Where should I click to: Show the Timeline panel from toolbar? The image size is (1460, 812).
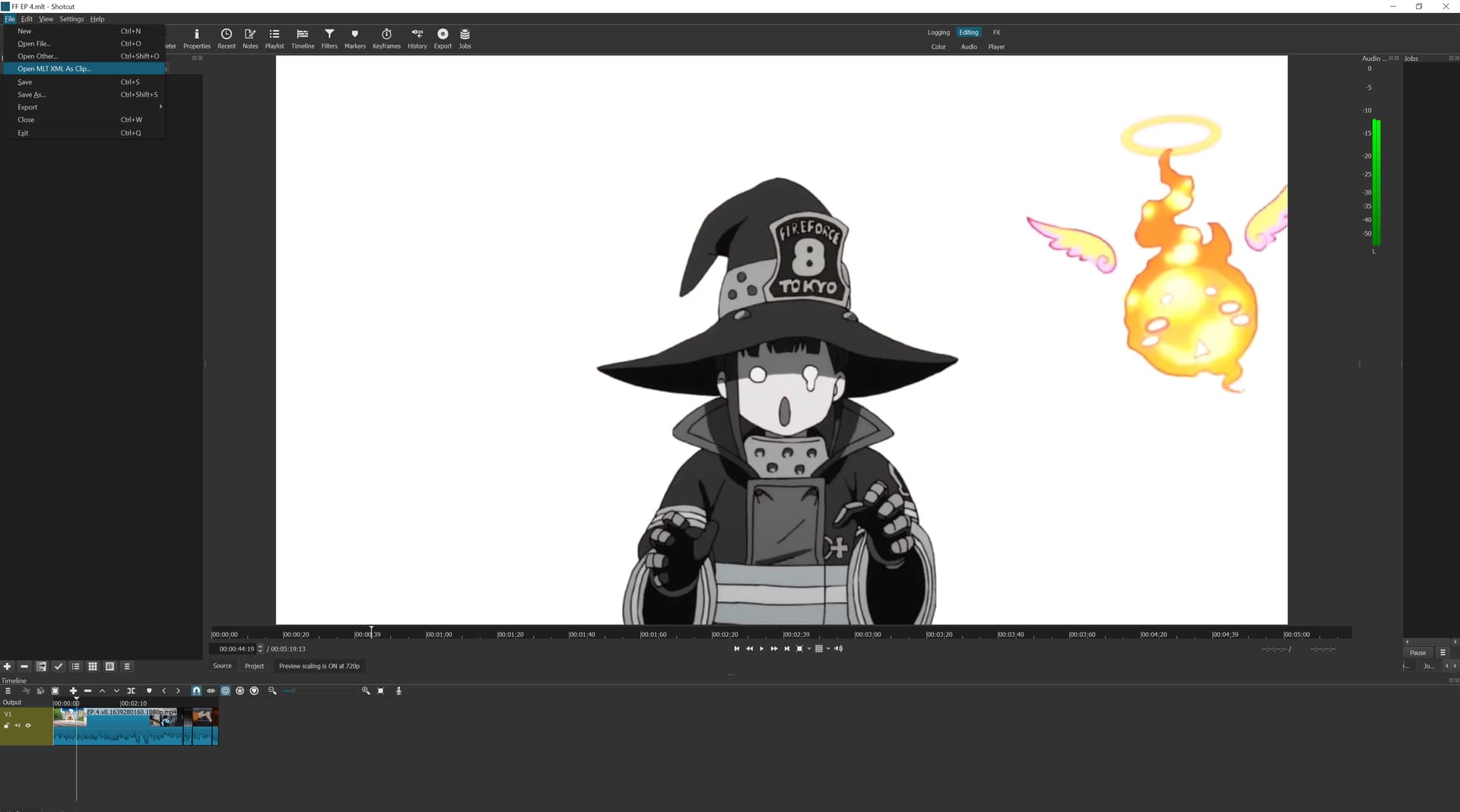pos(303,39)
